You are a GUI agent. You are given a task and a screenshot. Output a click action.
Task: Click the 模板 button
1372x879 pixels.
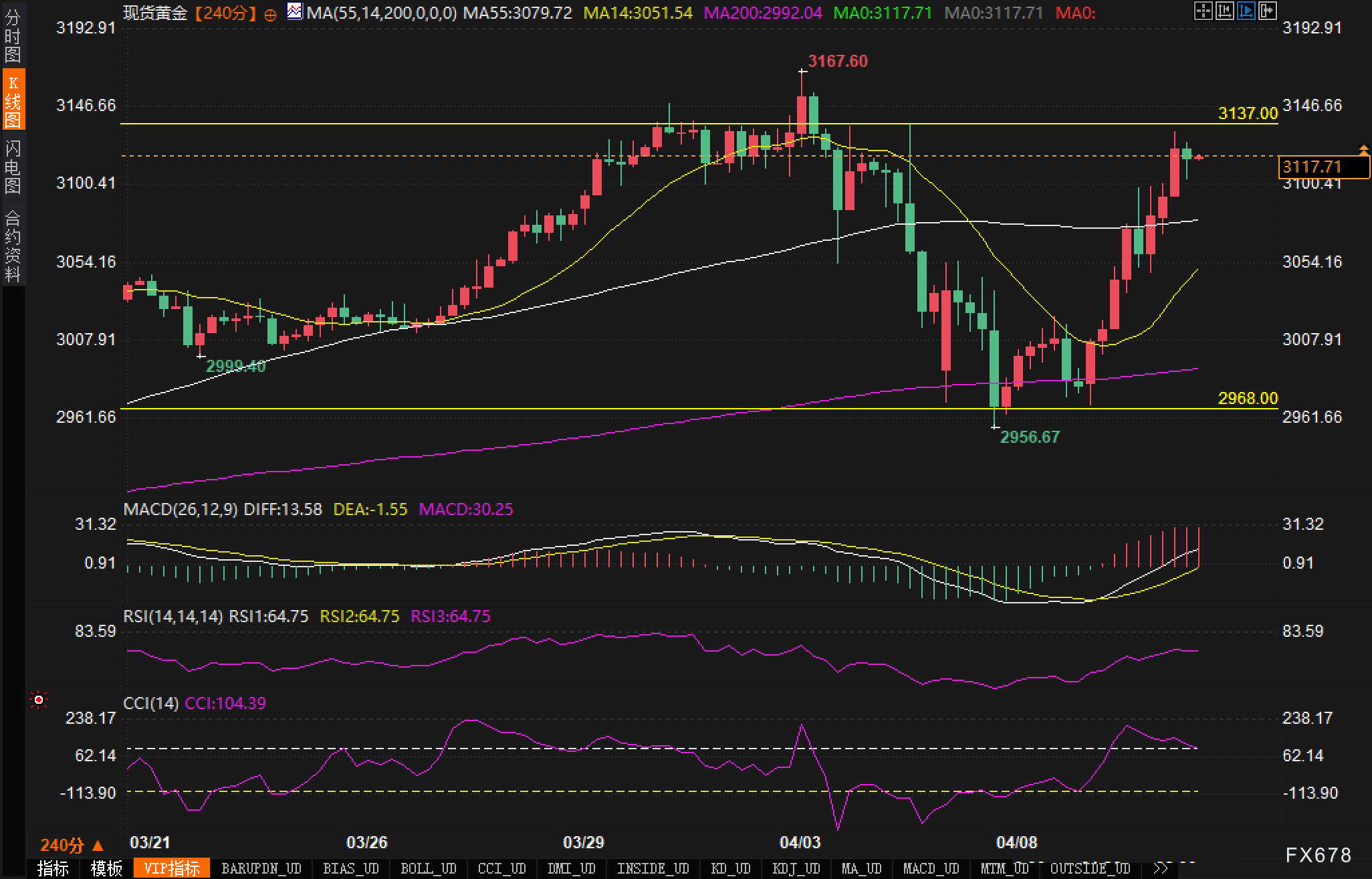click(x=107, y=868)
